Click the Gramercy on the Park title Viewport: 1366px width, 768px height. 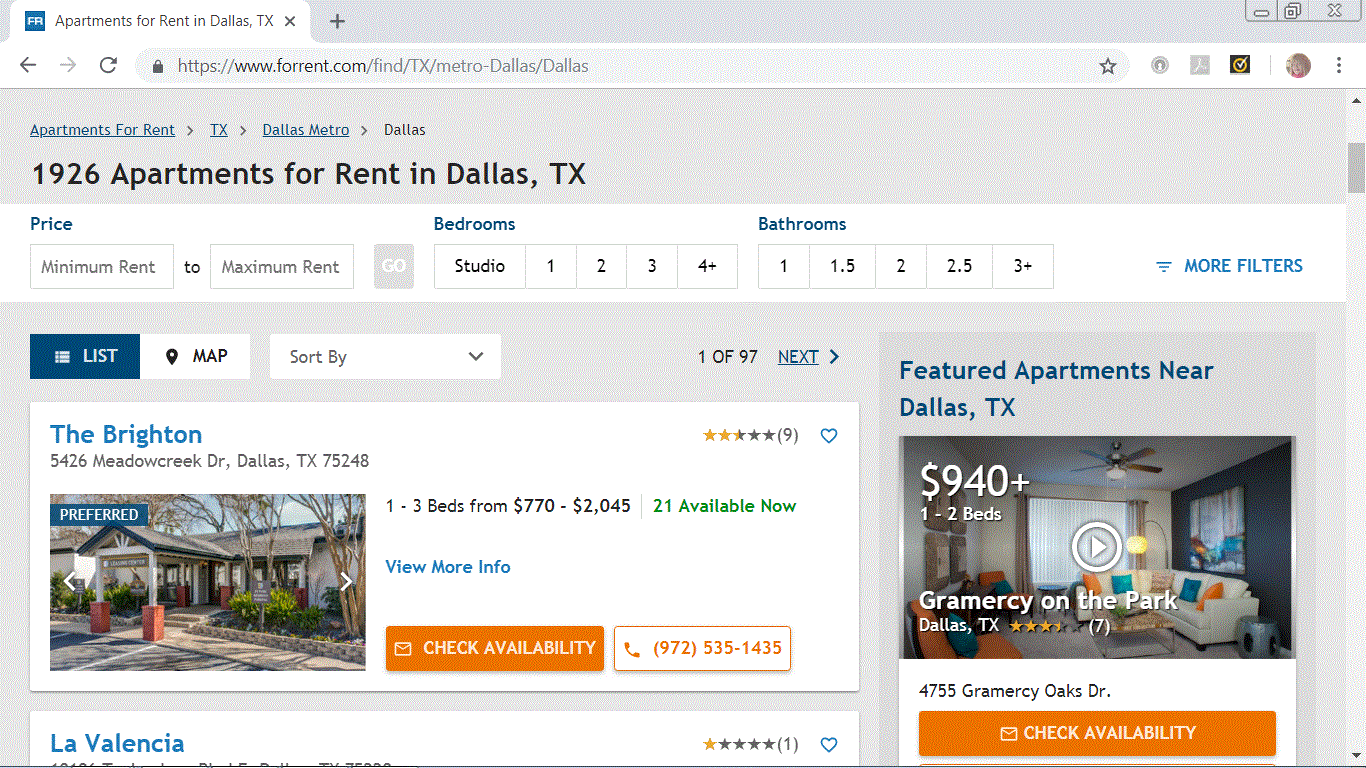click(x=1048, y=600)
